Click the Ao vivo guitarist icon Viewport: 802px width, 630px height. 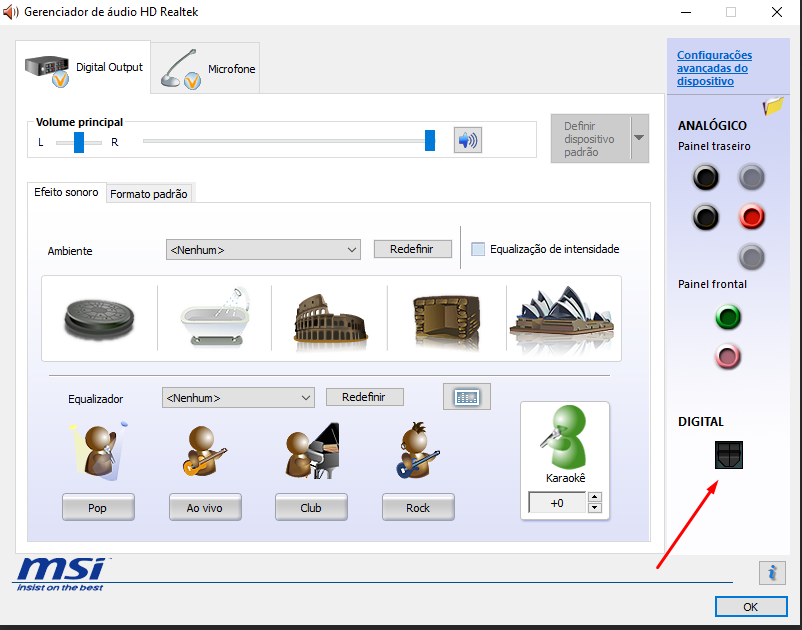(x=204, y=452)
